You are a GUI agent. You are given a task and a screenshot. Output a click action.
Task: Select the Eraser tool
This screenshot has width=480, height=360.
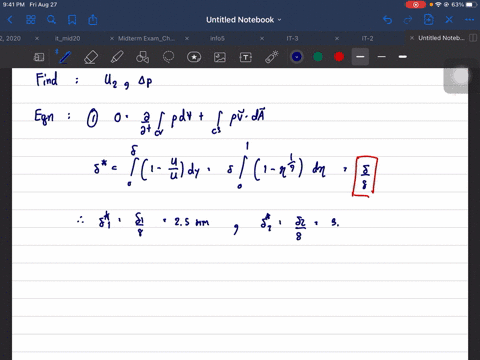pos(91,57)
